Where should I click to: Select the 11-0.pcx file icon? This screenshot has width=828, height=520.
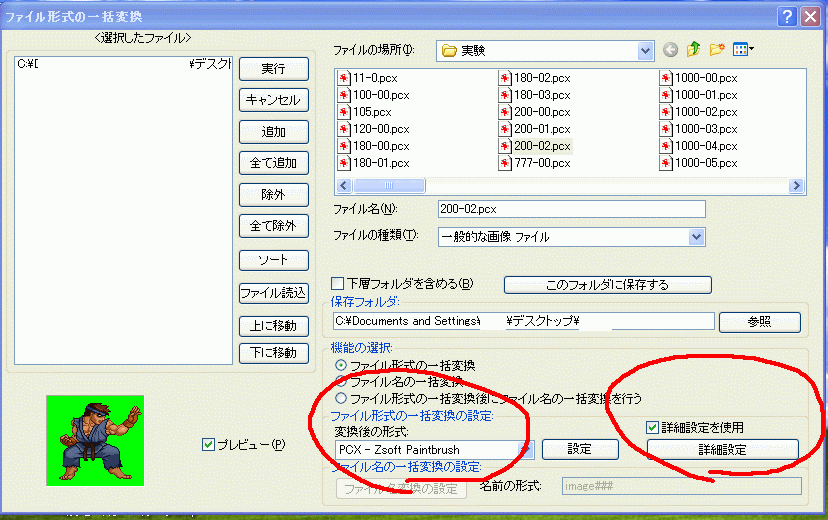click(344, 78)
